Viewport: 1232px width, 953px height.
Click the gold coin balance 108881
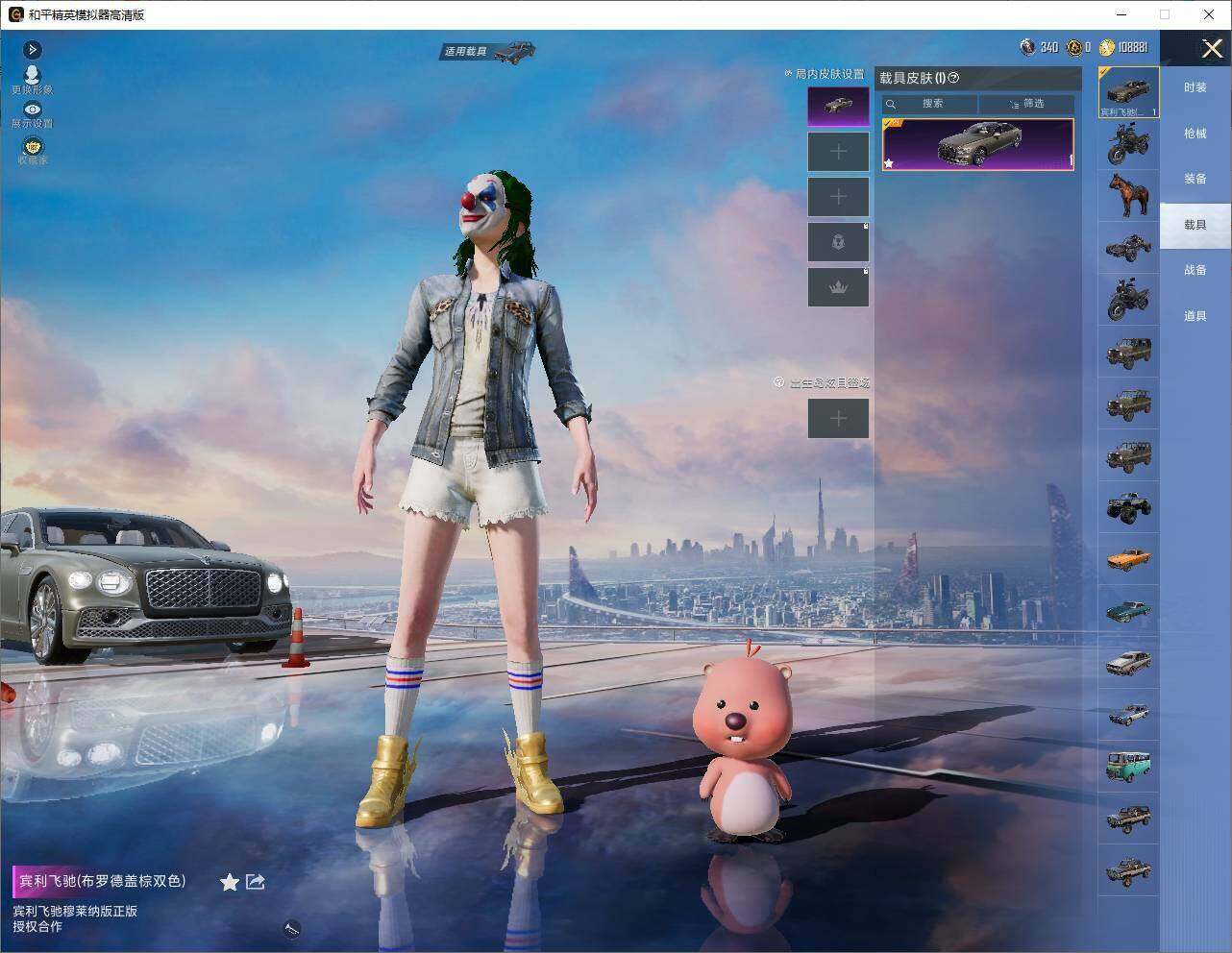pos(1124,47)
